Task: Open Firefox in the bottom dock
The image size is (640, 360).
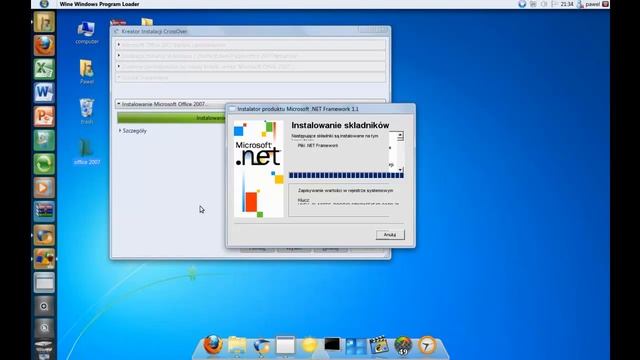Action: click(x=213, y=345)
